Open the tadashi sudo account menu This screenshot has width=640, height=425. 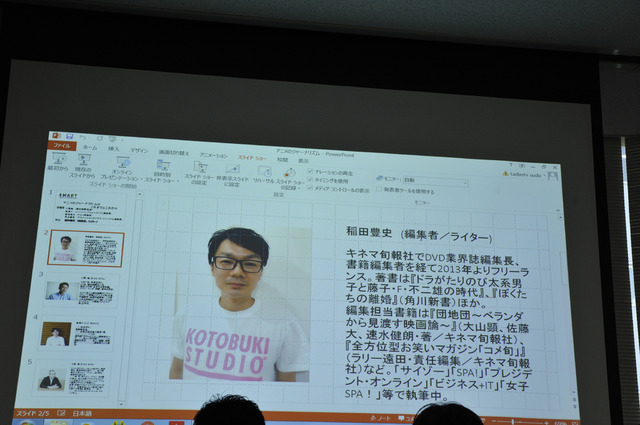(x=526, y=175)
